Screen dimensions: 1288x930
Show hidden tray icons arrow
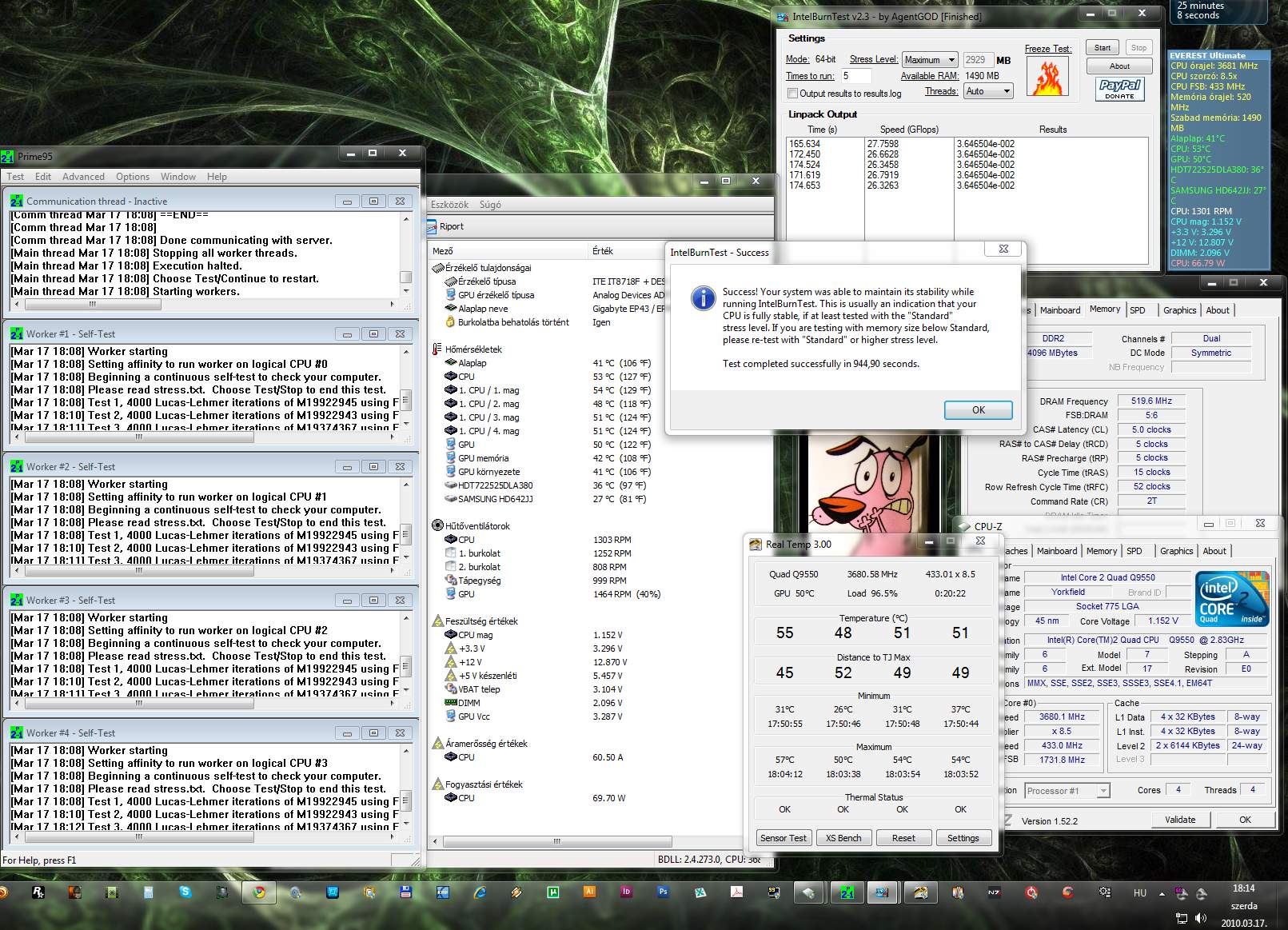click(1162, 893)
